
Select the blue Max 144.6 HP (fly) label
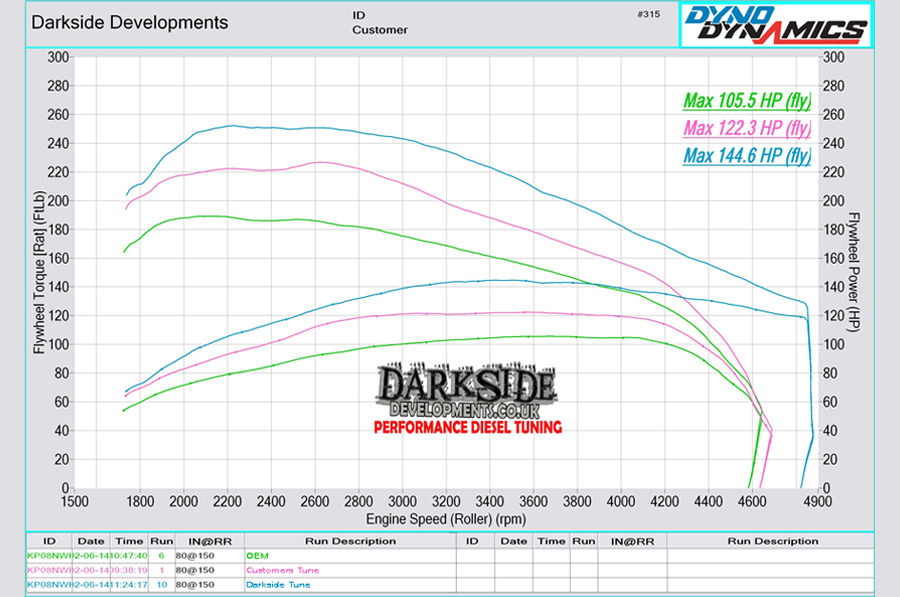[747, 156]
